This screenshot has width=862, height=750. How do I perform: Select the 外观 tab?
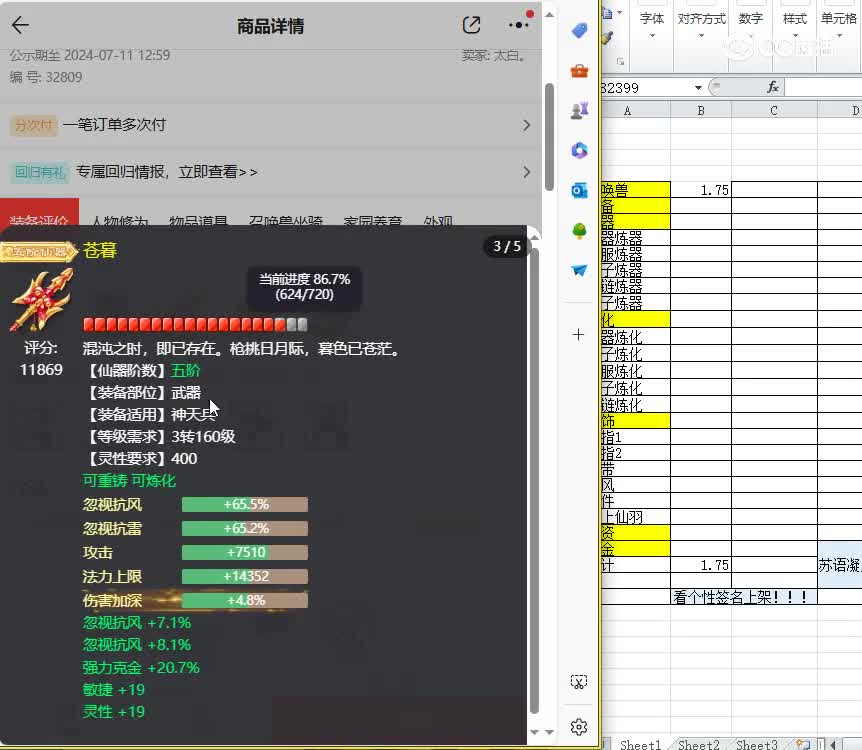click(438, 221)
